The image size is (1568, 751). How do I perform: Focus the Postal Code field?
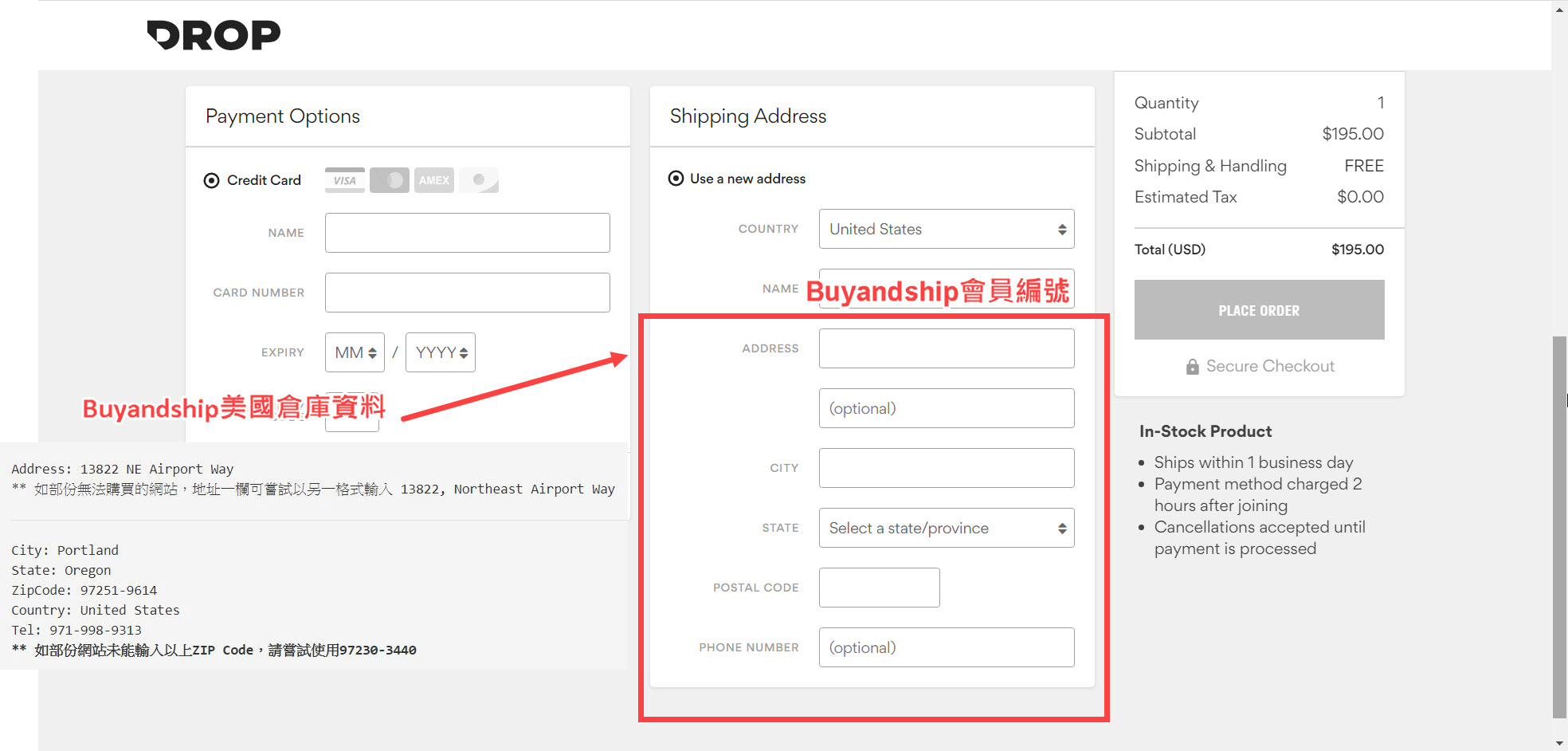coord(879,588)
